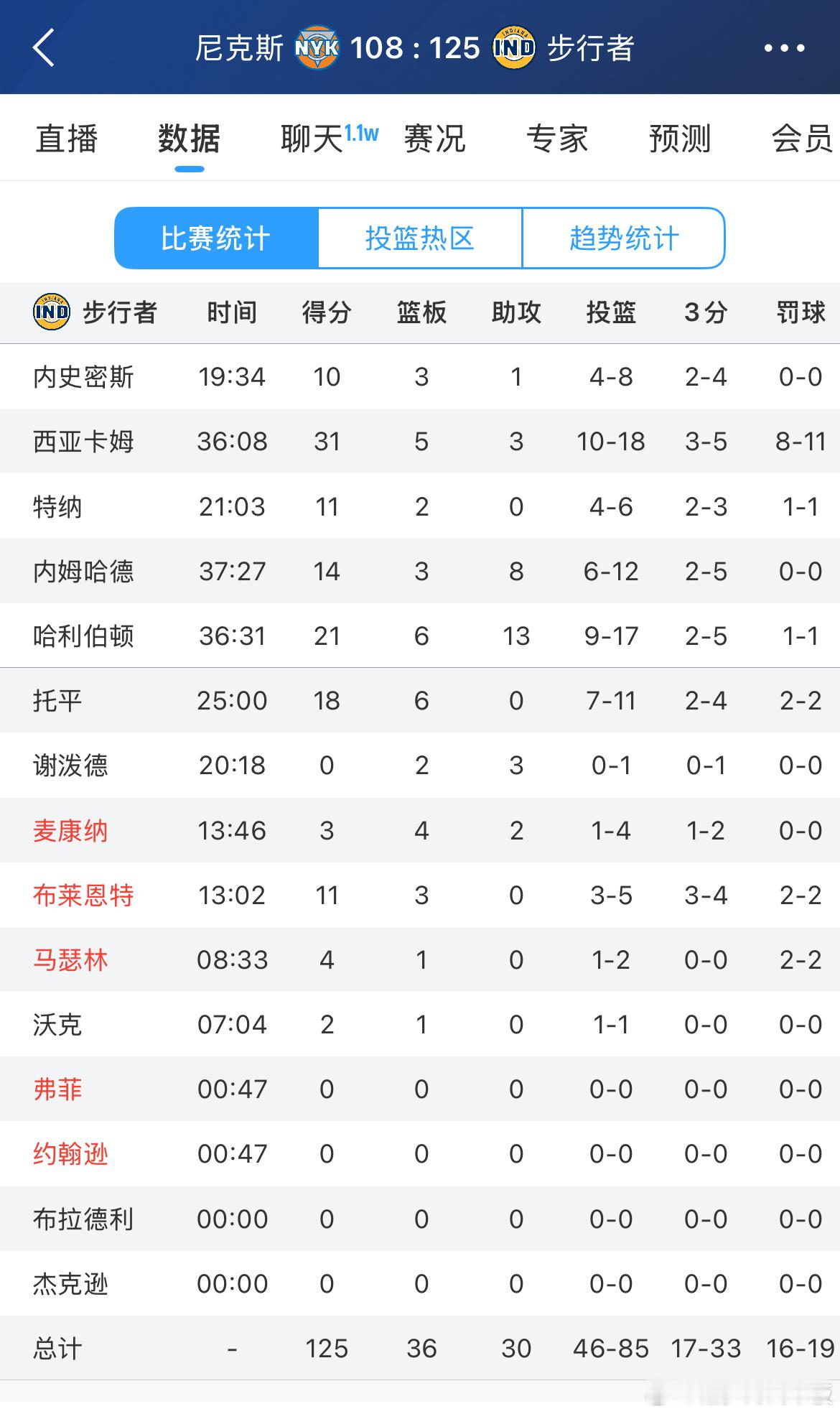Image resolution: width=840 pixels, height=1414 pixels.
Task: Open the 专家 tab
Action: pos(557,139)
